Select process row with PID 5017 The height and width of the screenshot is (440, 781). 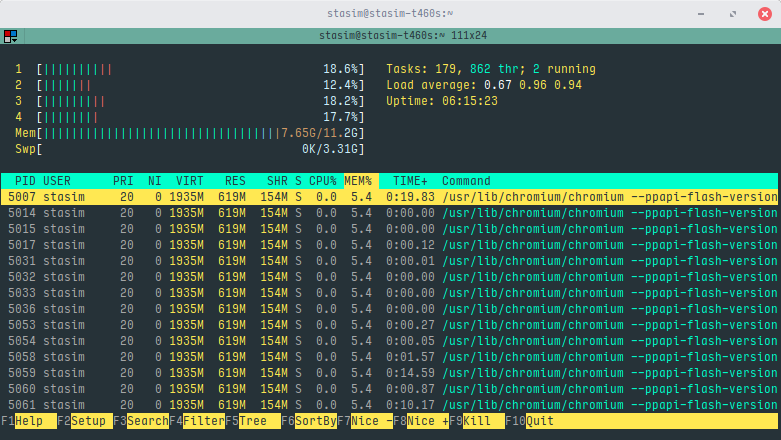coord(389,245)
